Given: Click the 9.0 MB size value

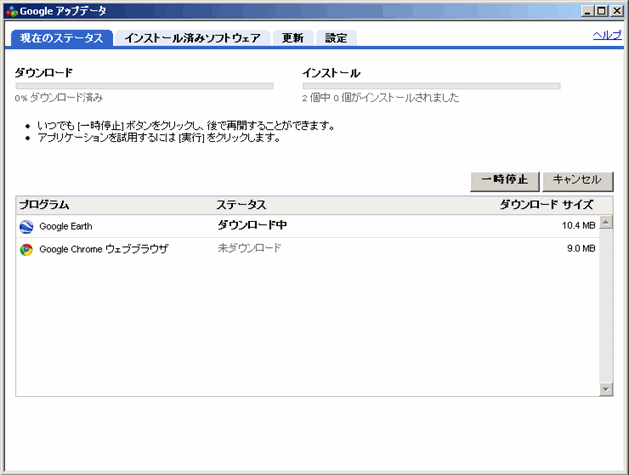Looking at the screenshot, I should tap(581, 249).
